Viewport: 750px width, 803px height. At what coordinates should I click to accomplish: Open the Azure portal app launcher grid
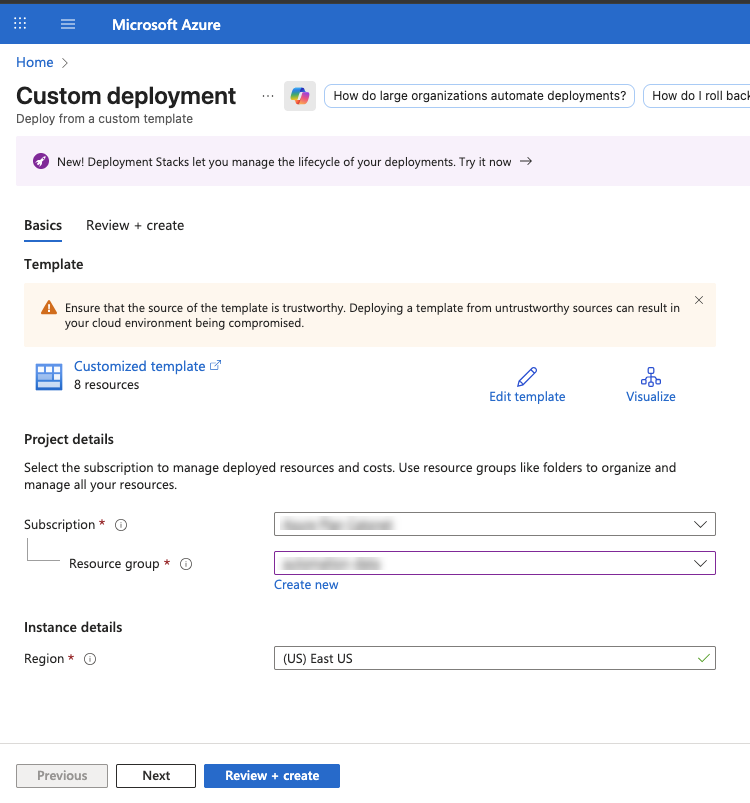pos(19,23)
